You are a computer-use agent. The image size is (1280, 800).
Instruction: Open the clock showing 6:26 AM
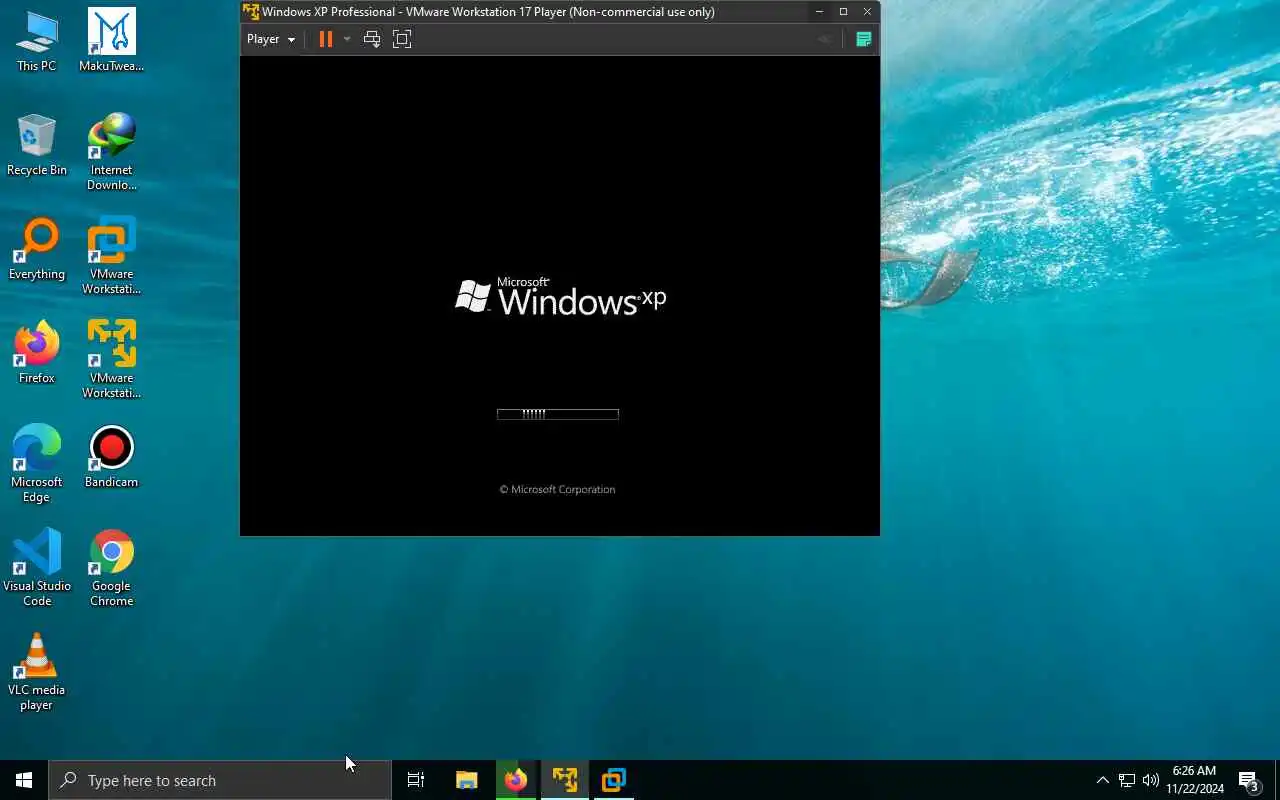tap(1194, 780)
